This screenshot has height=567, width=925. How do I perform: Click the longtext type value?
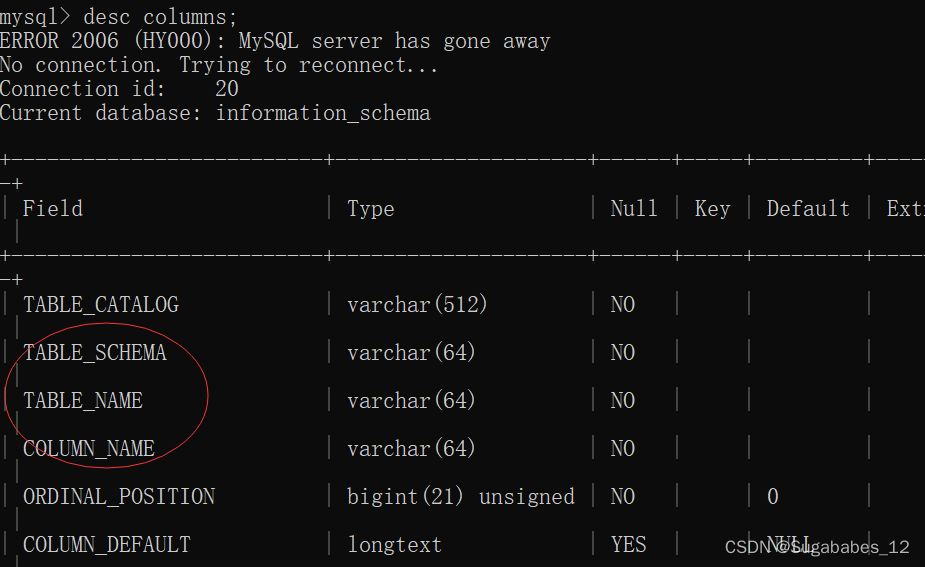(394, 545)
